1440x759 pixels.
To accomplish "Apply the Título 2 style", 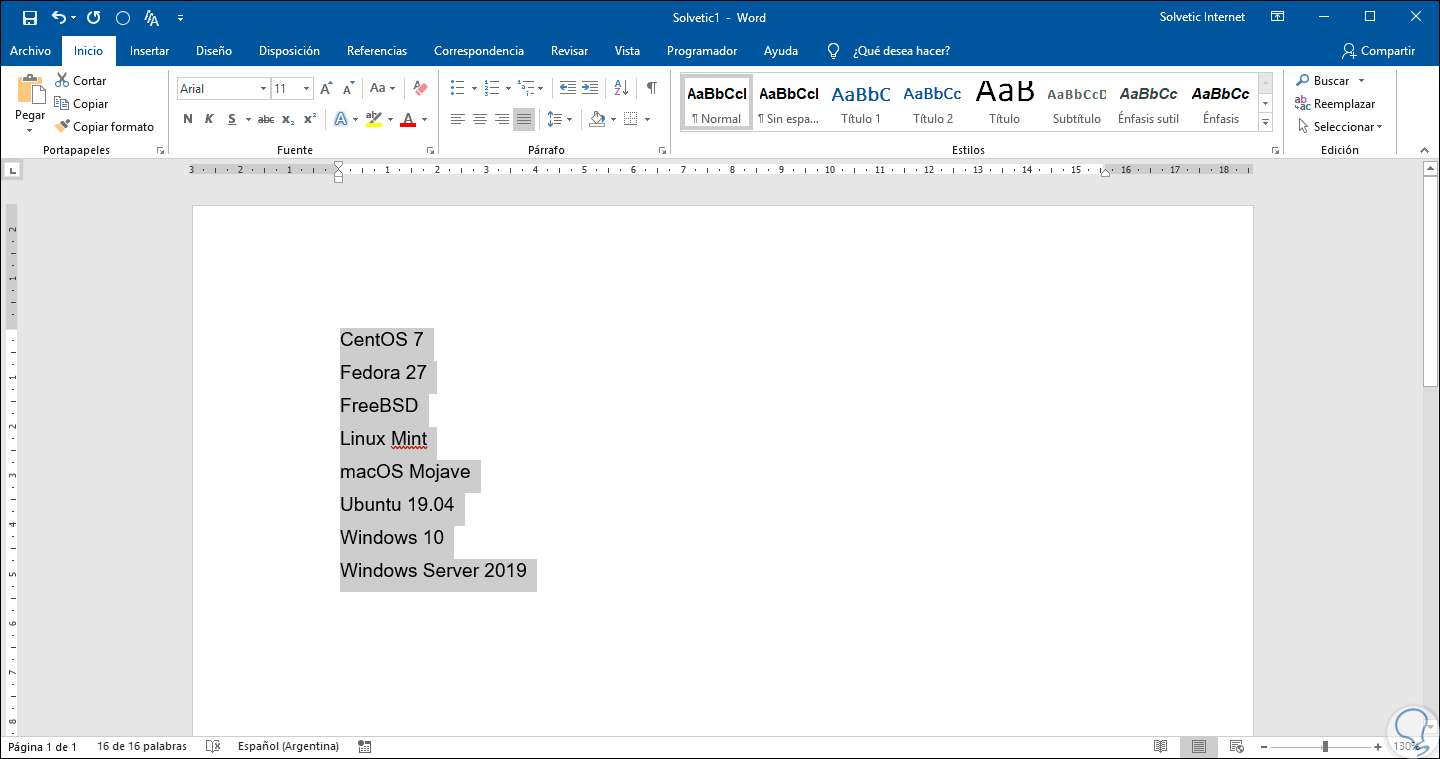I will click(x=933, y=103).
